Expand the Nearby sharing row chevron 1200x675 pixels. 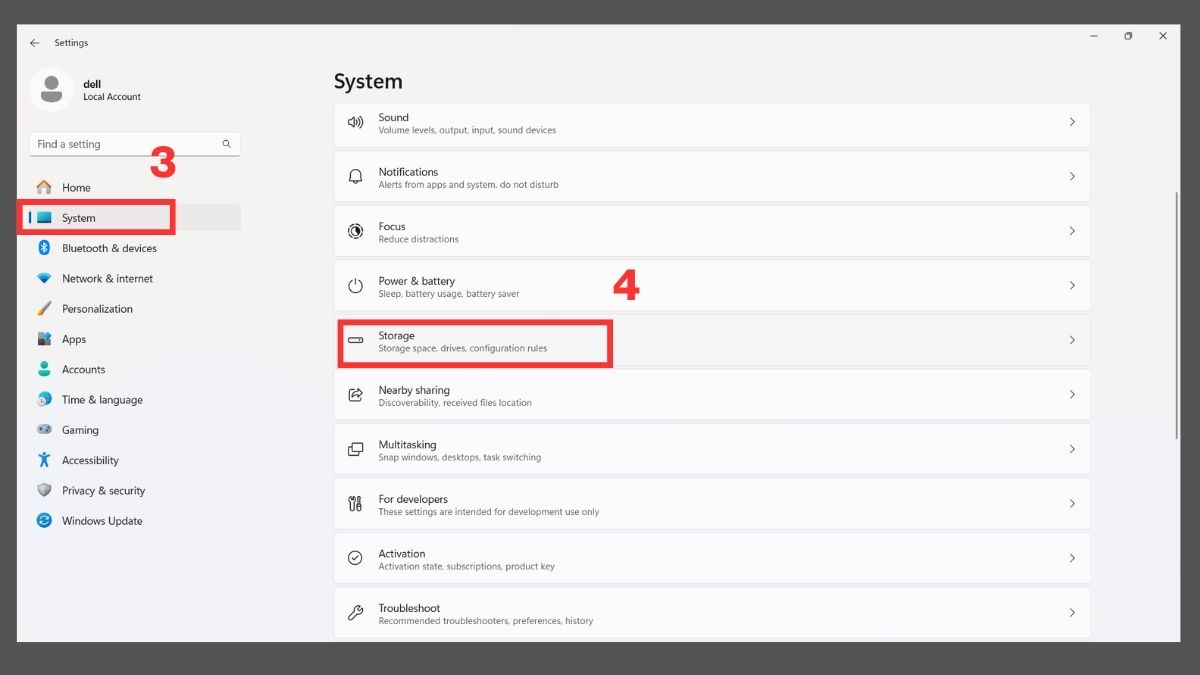(1072, 394)
